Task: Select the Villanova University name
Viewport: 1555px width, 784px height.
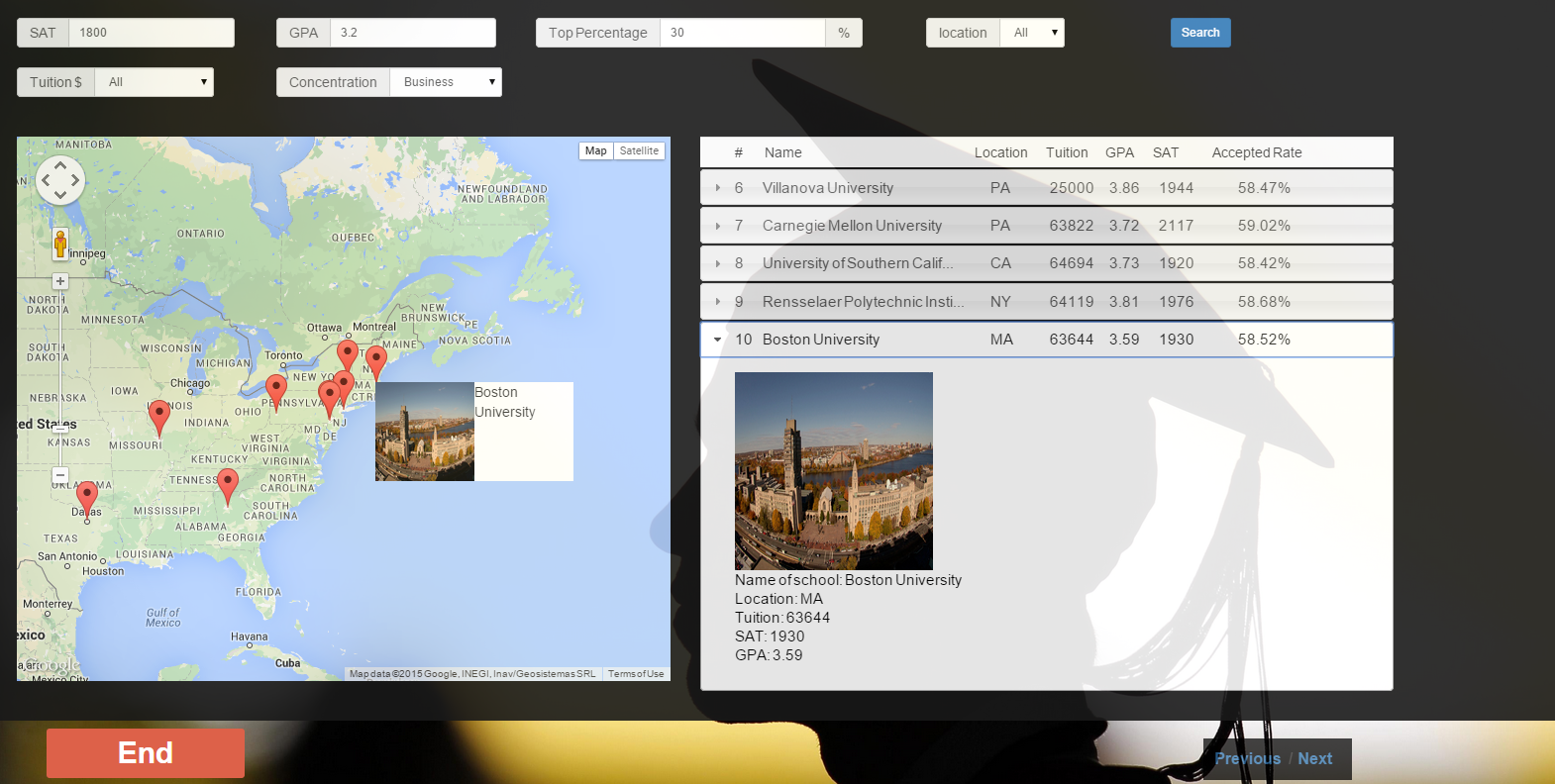Action: click(828, 188)
